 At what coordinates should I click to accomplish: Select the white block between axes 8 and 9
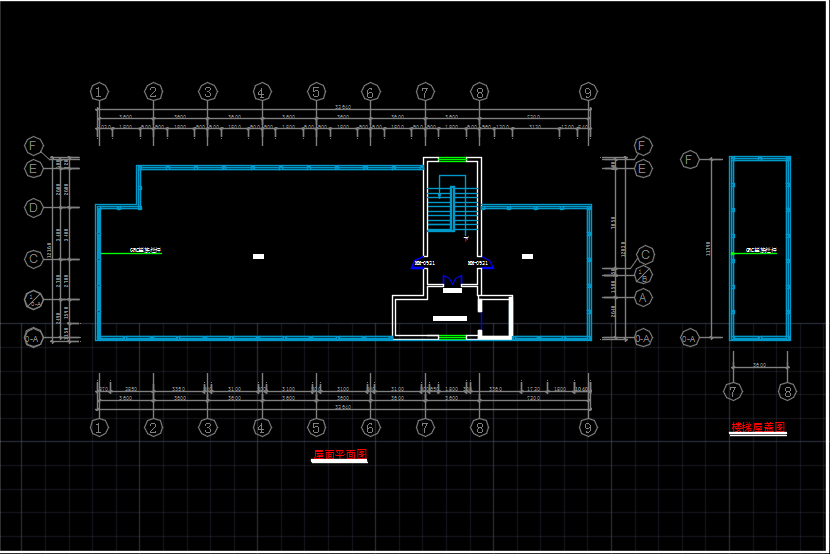click(527, 256)
